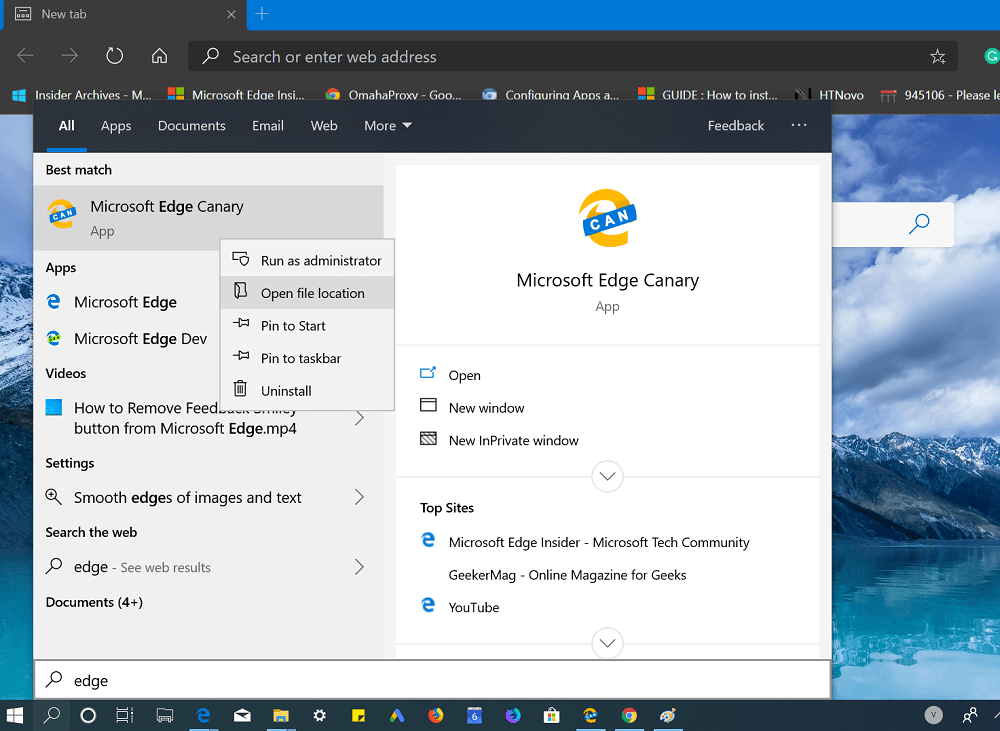Choose Pin to Start from context menu
The image size is (1000, 731).
307,325
